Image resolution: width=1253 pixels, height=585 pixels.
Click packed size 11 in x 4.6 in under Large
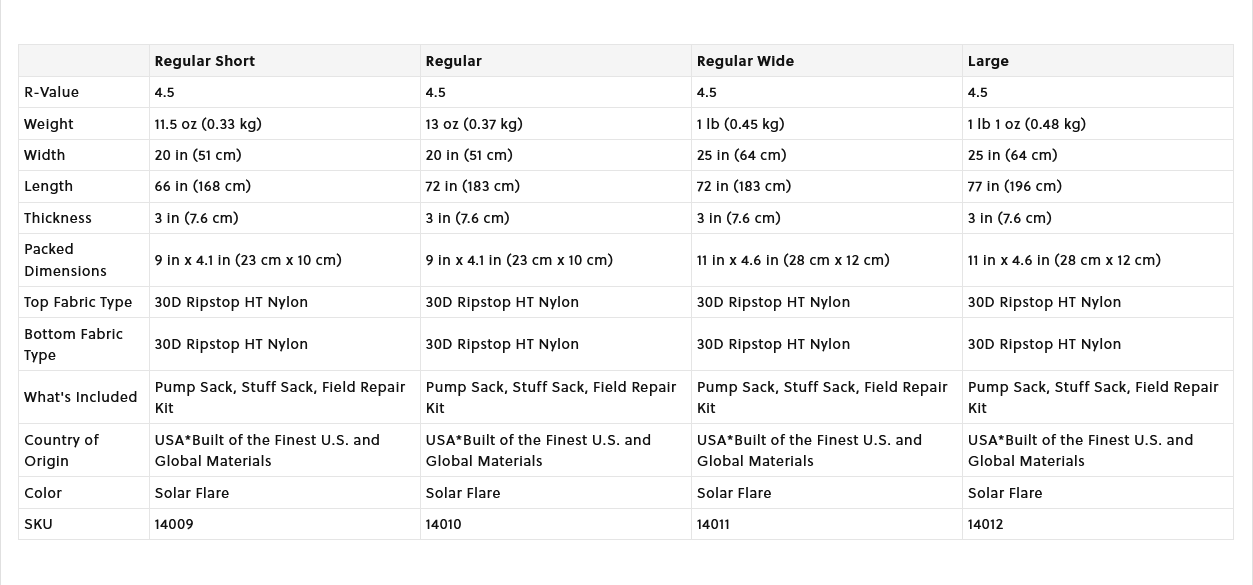tap(1064, 260)
